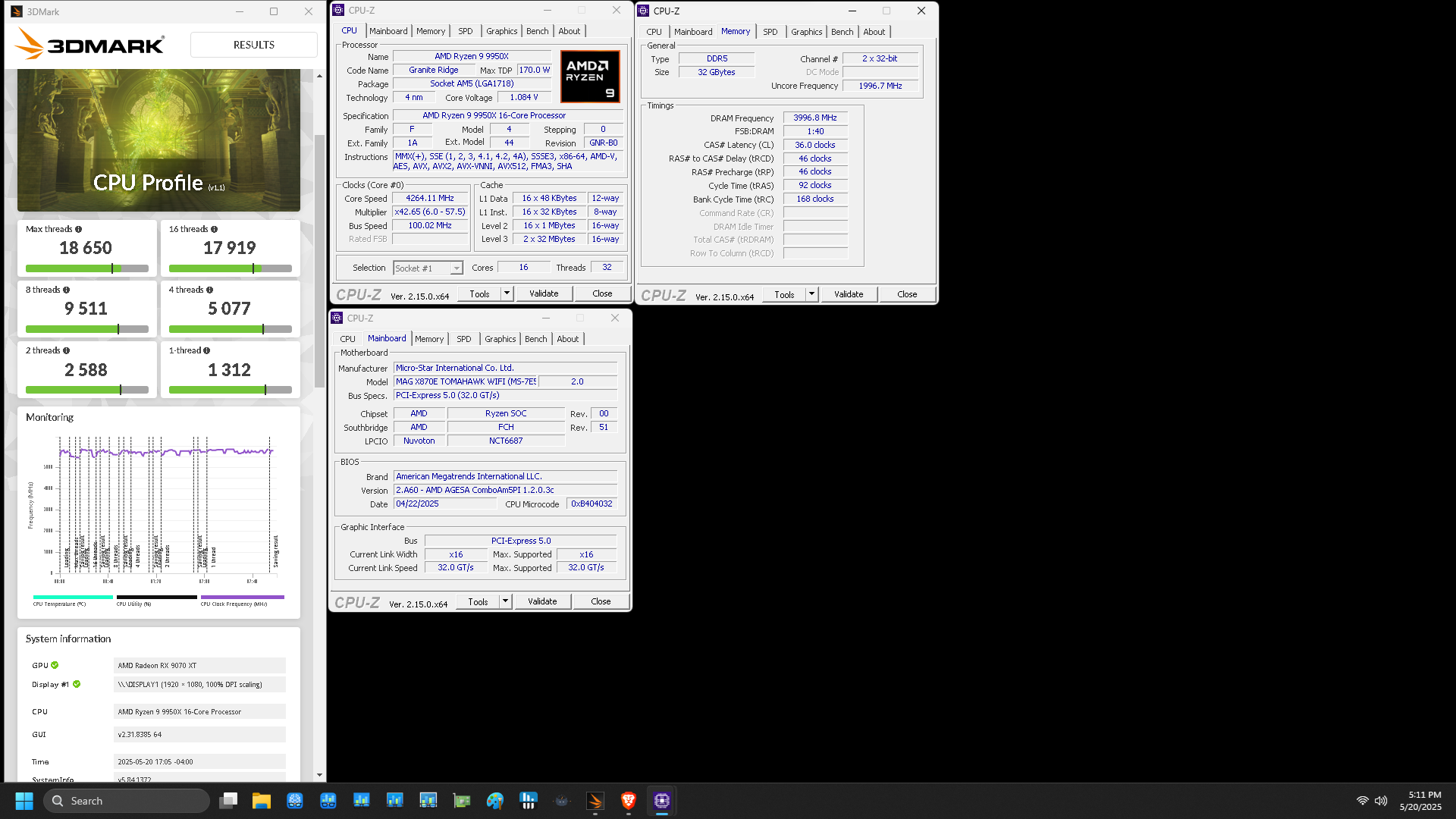
Task: Open the Brave browser taskbar icon
Action: [629, 801]
